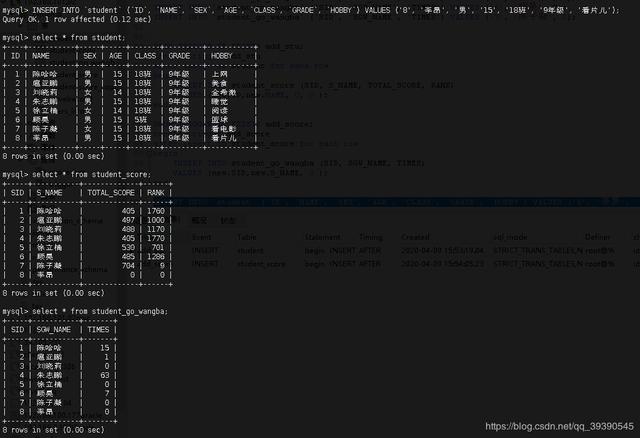Click the RANK column header
Screen dimensions: 640x438
pos(156,193)
